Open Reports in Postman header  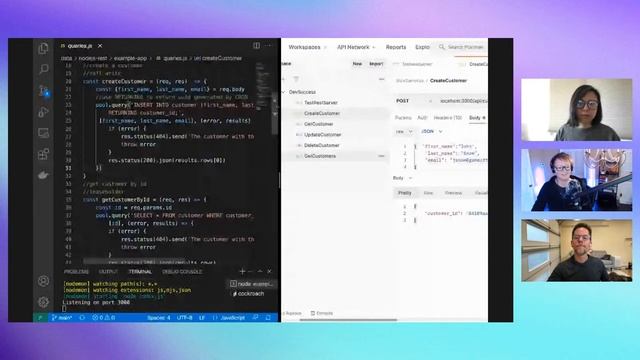(x=396, y=47)
